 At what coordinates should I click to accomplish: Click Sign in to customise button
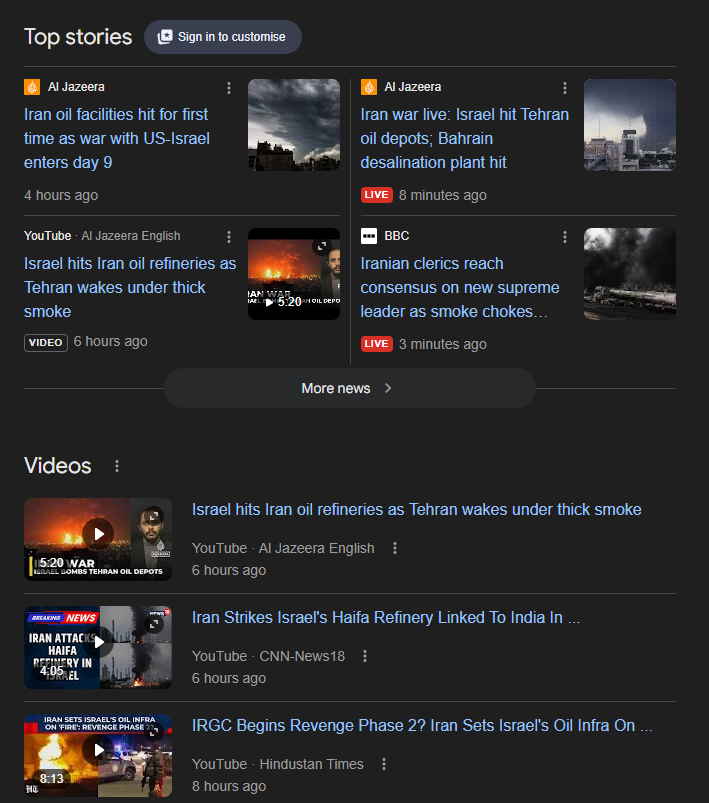pos(222,37)
